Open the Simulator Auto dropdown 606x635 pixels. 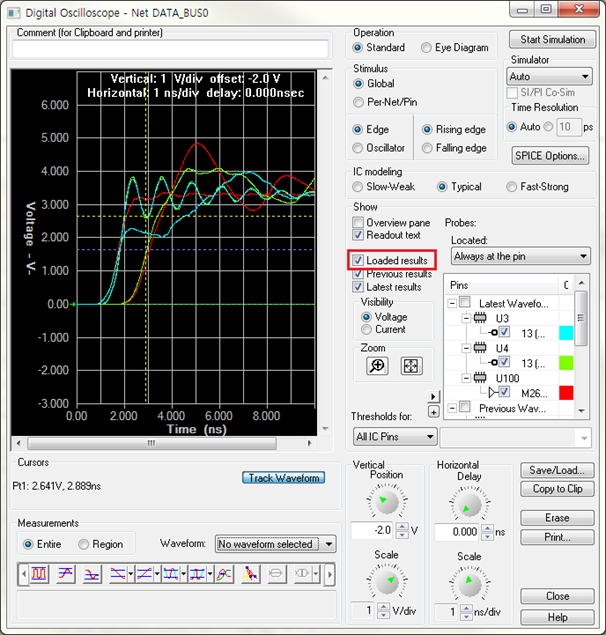tap(549, 77)
